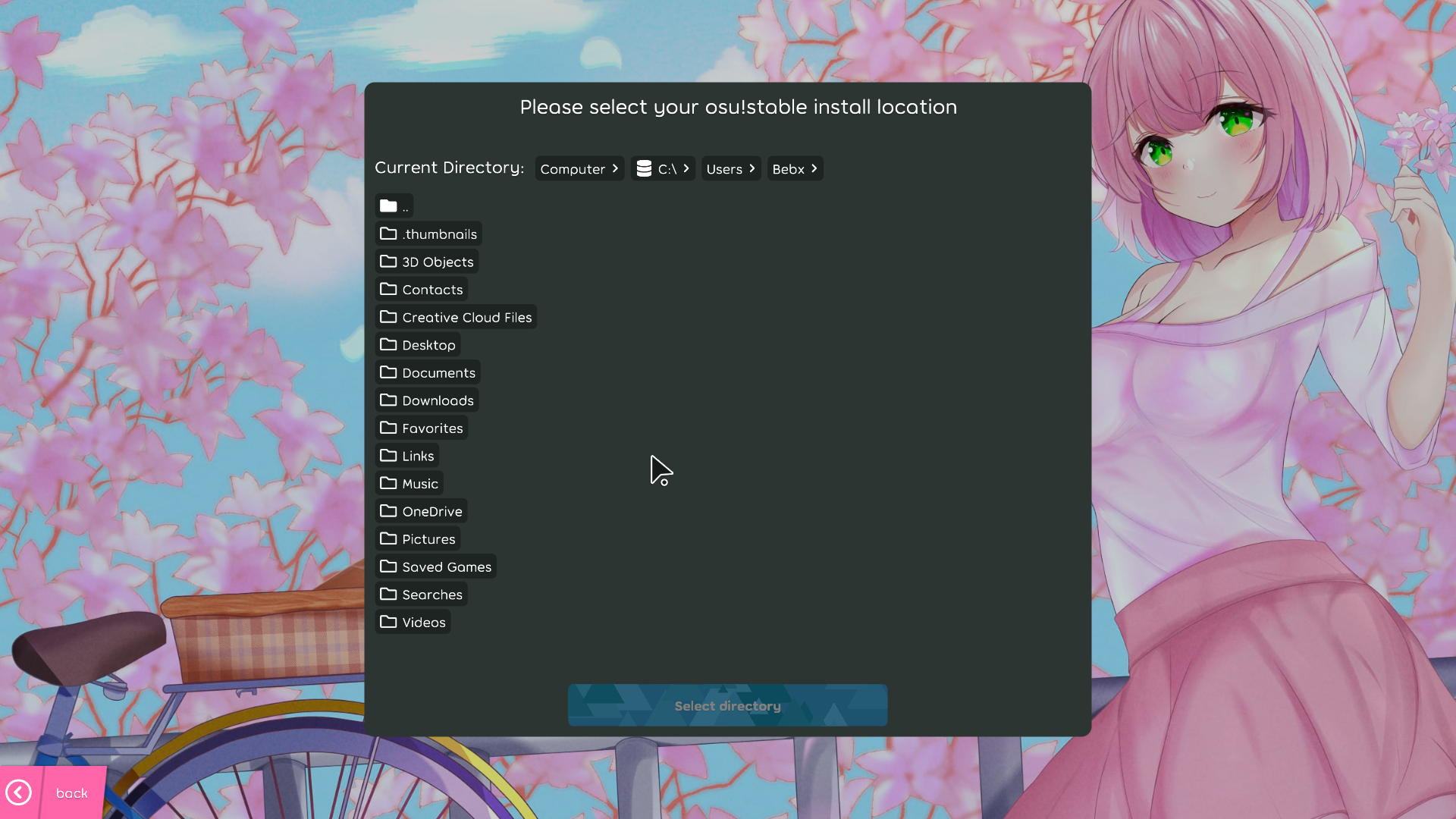Jump to the Computer breadcrumb
The width and height of the screenshot is (1456, 819).
573,169
